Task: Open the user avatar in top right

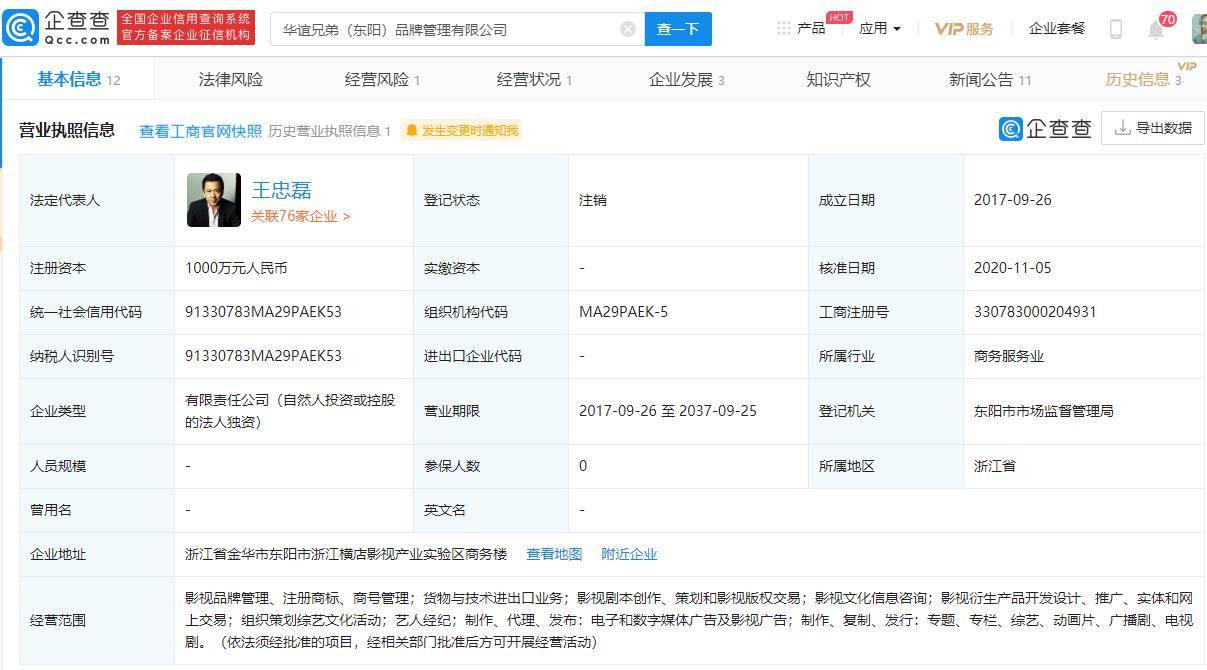Action: (1199, 29)
